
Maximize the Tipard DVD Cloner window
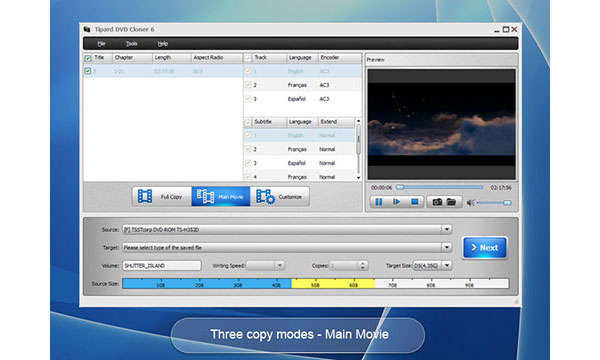point(506,29)
